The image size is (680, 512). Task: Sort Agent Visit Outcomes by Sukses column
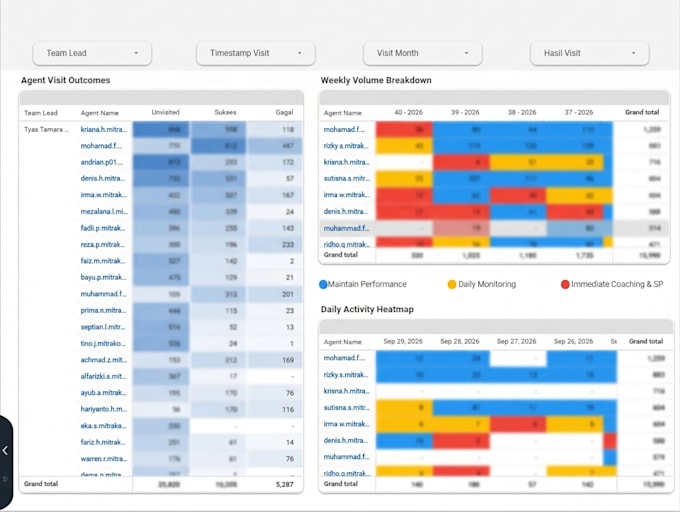point(225,112)
